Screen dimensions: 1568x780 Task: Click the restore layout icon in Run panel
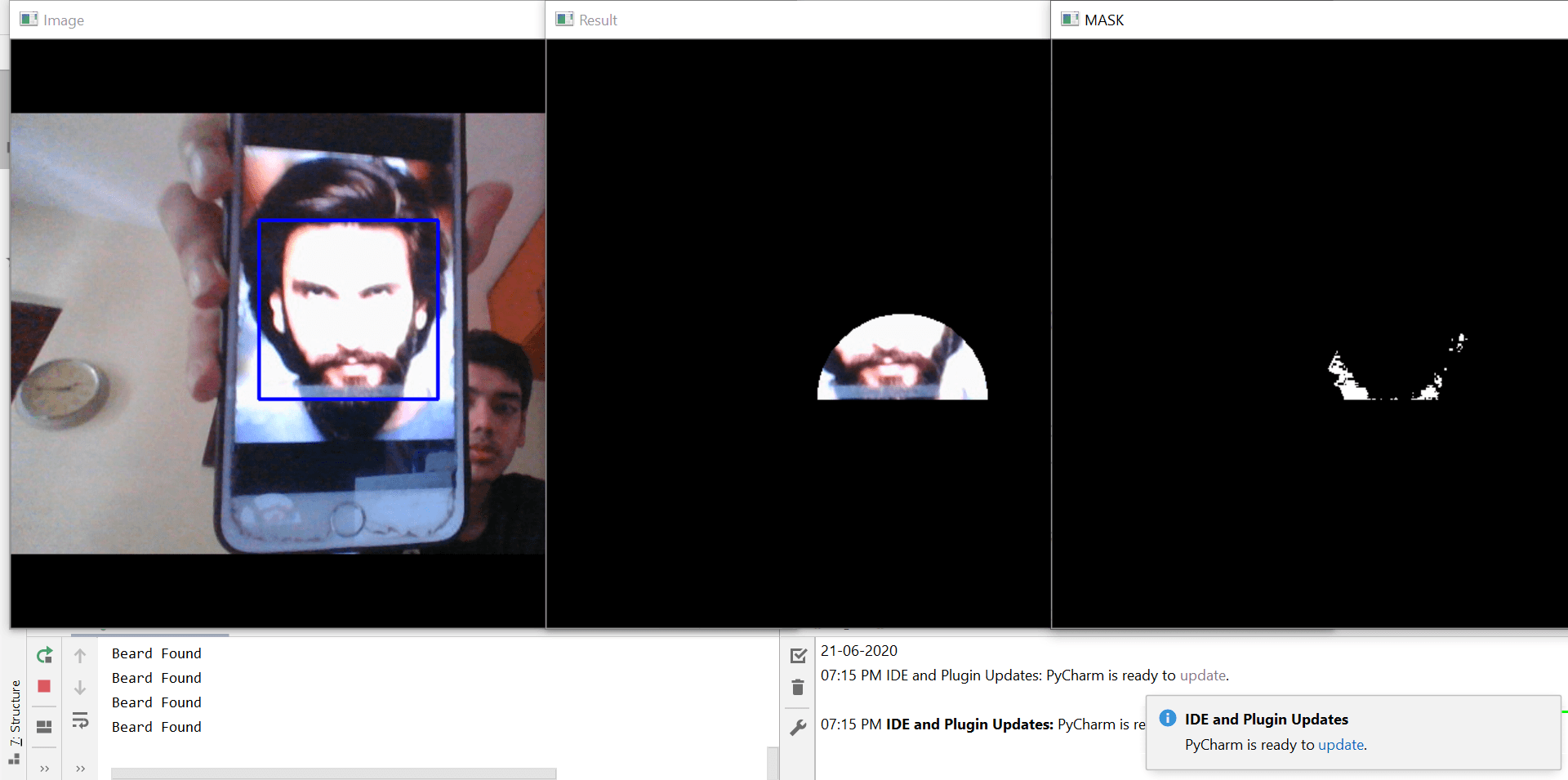tap(44, 726)
